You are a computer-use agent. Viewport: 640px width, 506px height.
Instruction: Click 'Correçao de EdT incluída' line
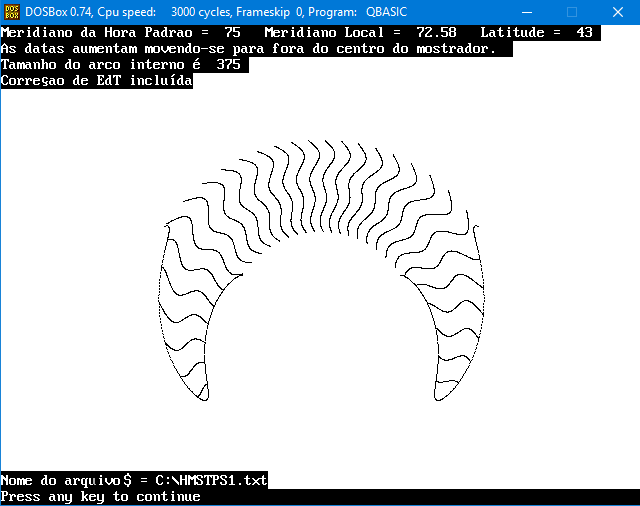pyautogui.click(x=97, y=81)
